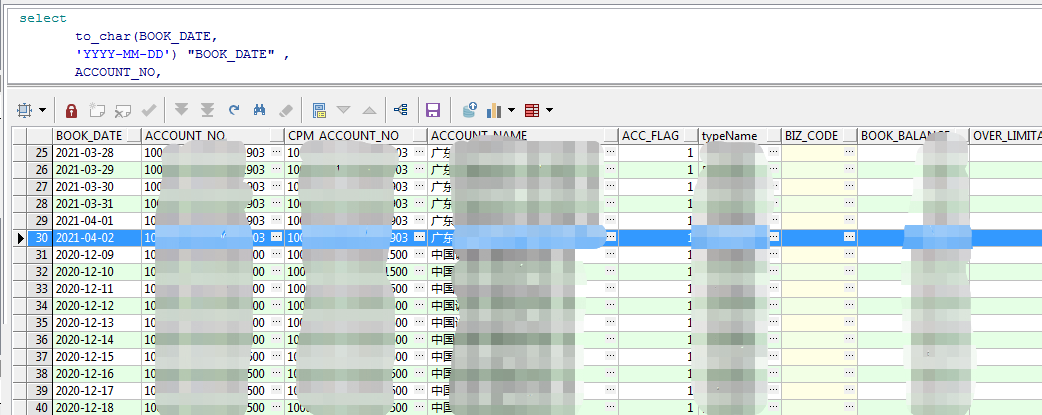1042x415 pixels.
Task: Click the post changes checkmark icon
Action: click(148, 110)
